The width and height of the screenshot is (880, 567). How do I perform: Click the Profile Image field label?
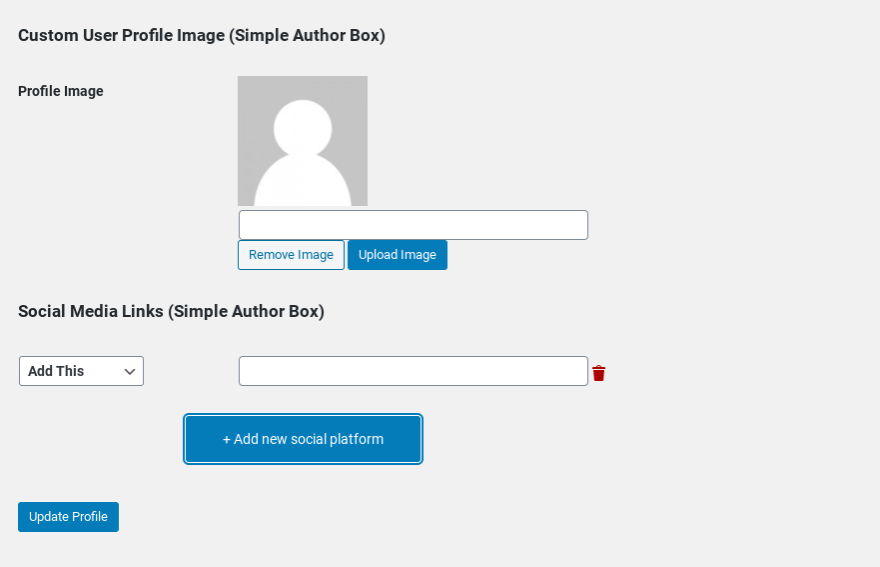click(61, 91)
